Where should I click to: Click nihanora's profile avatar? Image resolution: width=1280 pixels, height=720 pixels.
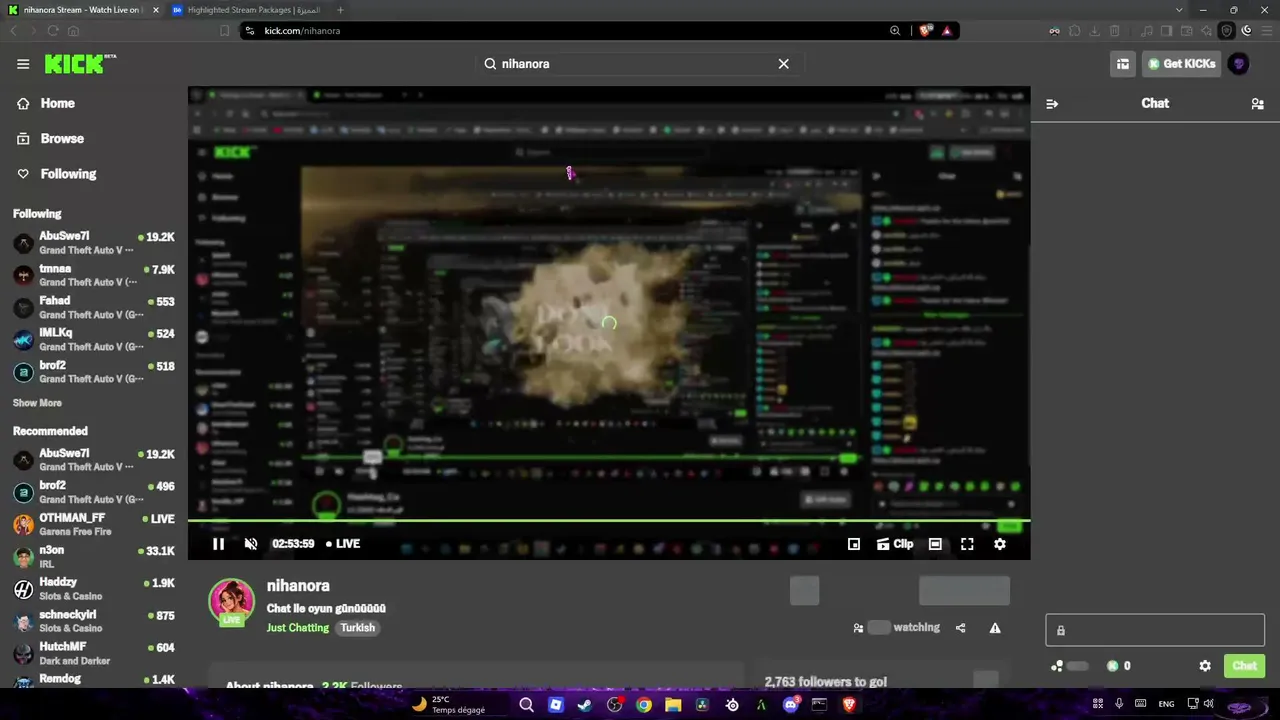point(231,602)
